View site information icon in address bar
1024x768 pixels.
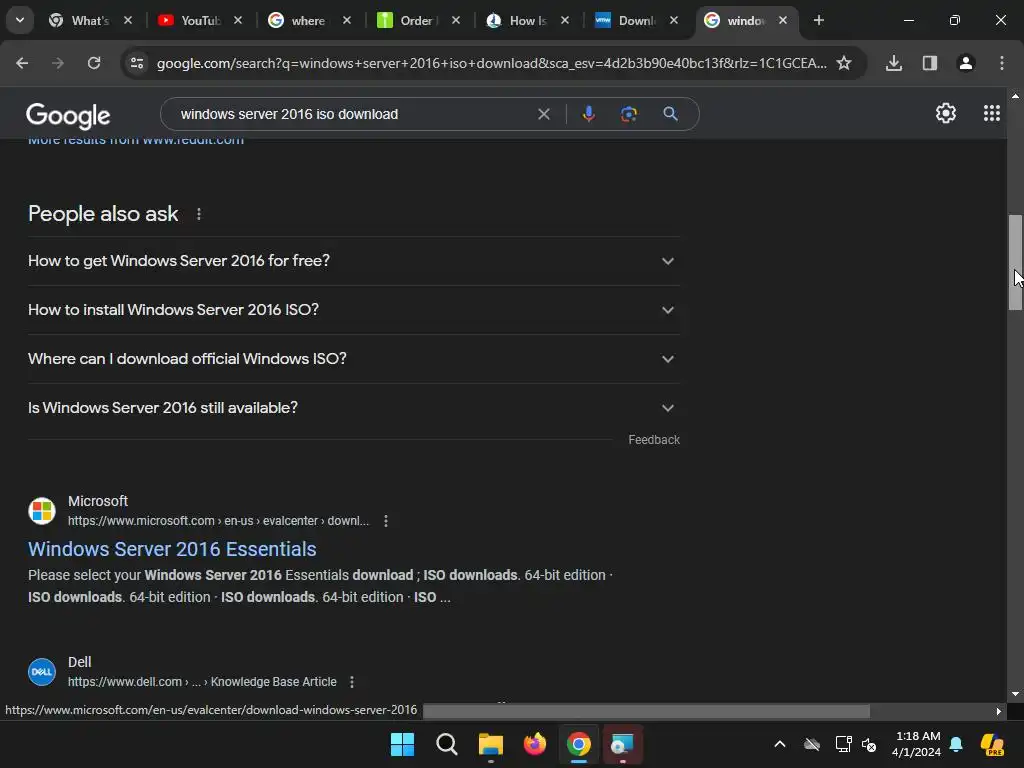(x=137, y=63)
